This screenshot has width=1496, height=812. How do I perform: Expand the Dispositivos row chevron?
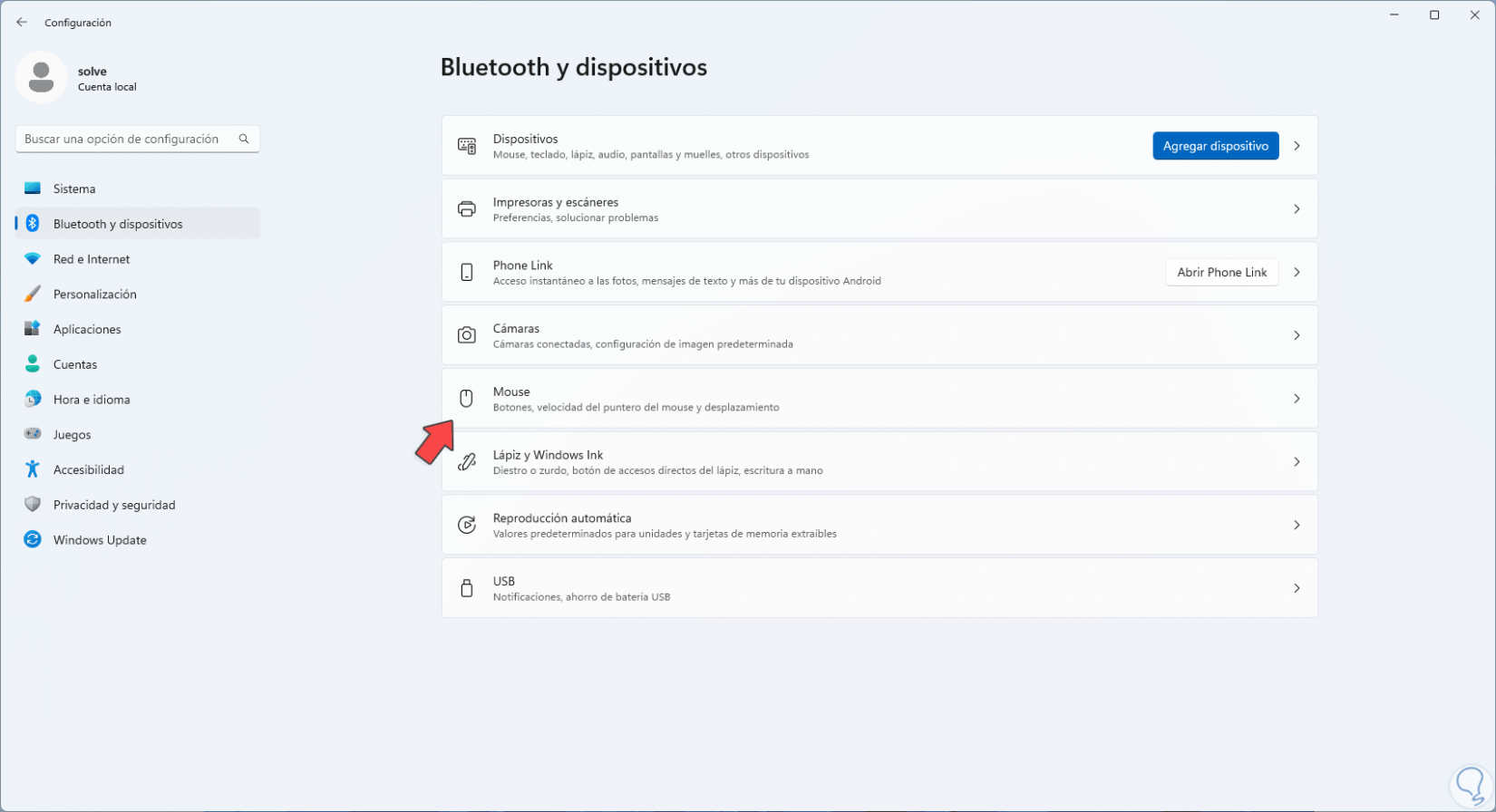(x=1297, y=146)
